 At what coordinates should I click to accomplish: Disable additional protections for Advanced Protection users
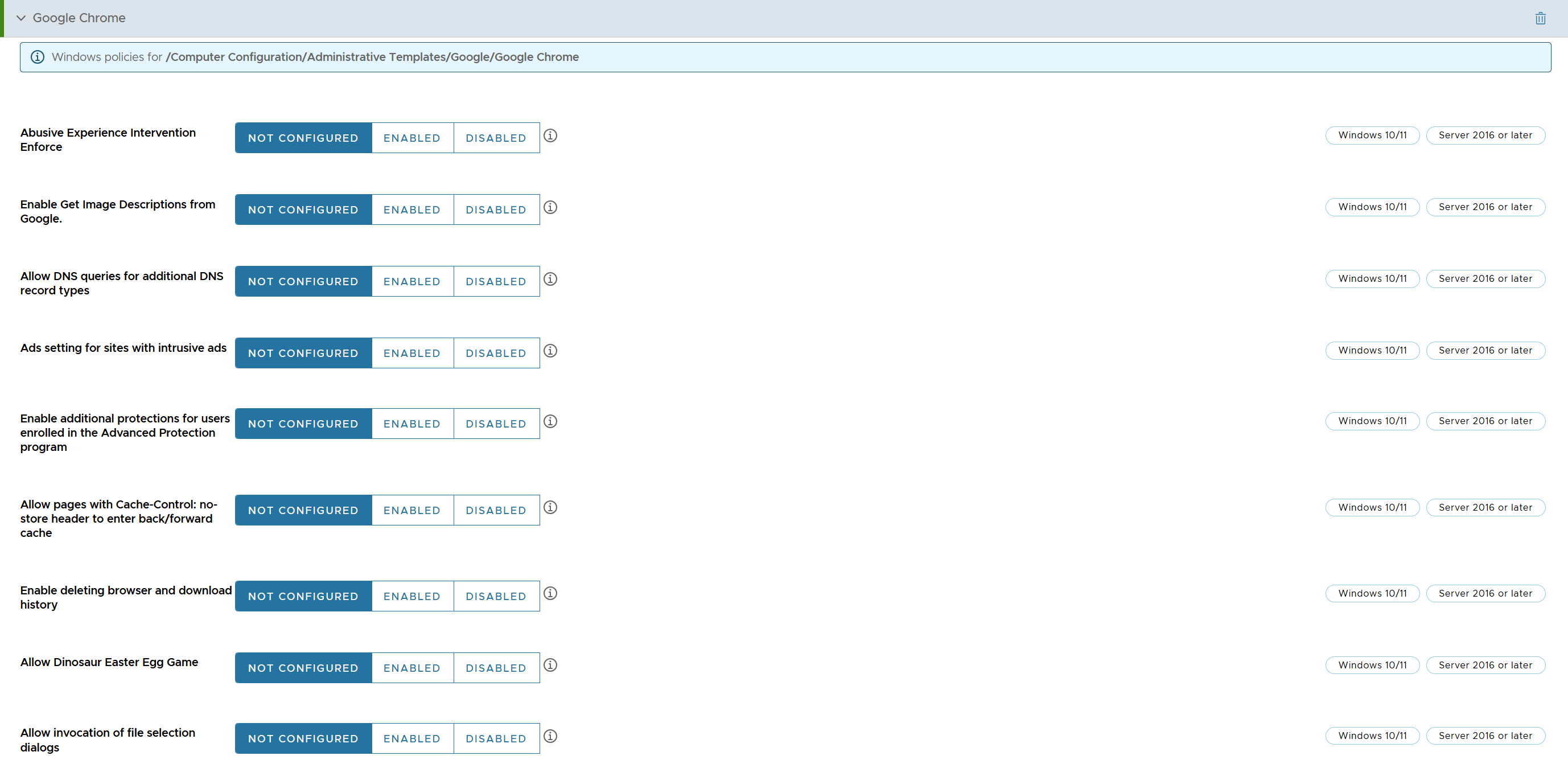pos(496,425)
